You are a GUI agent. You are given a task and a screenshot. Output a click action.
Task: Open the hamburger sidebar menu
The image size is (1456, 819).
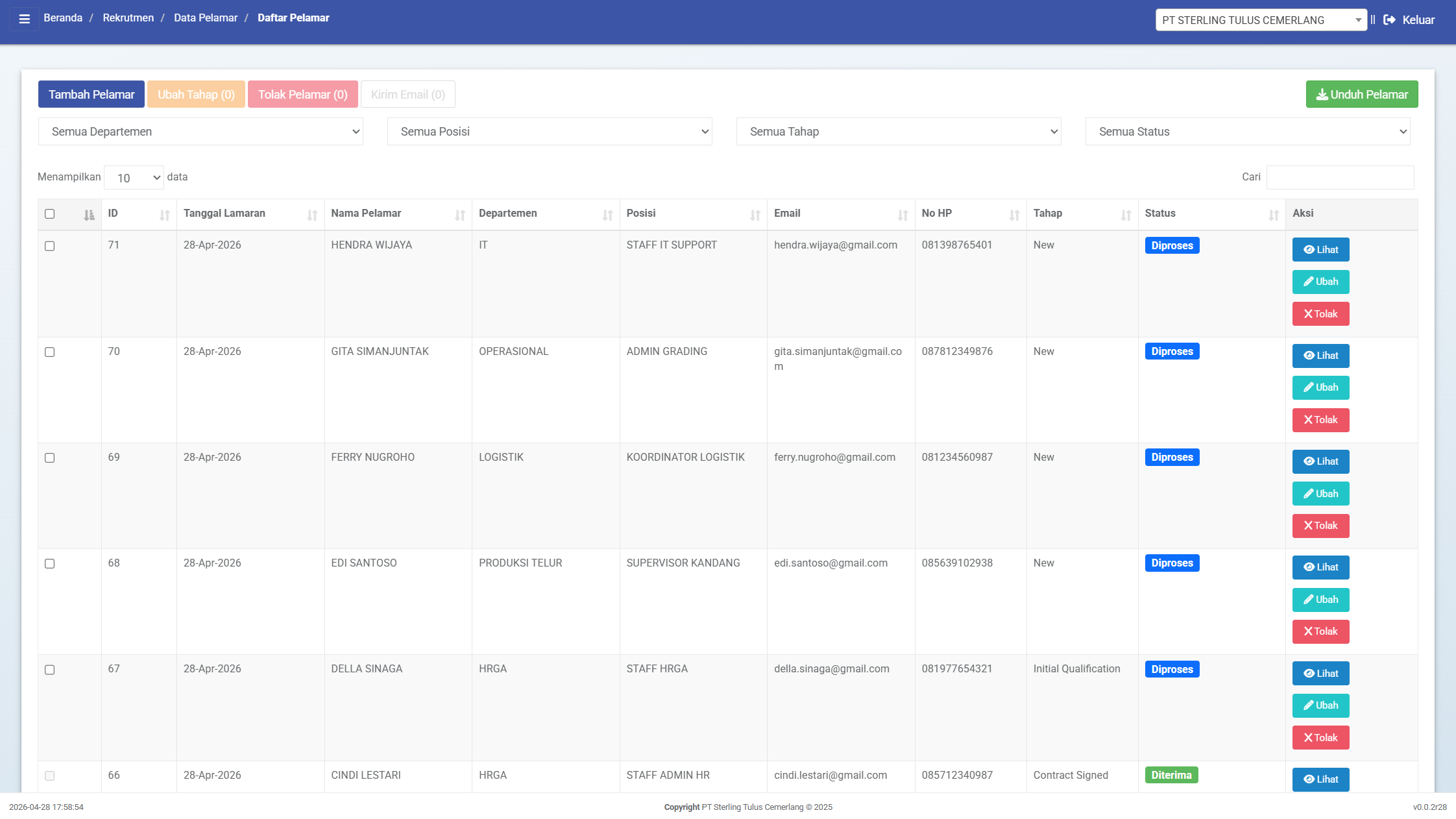coord(25,19)
